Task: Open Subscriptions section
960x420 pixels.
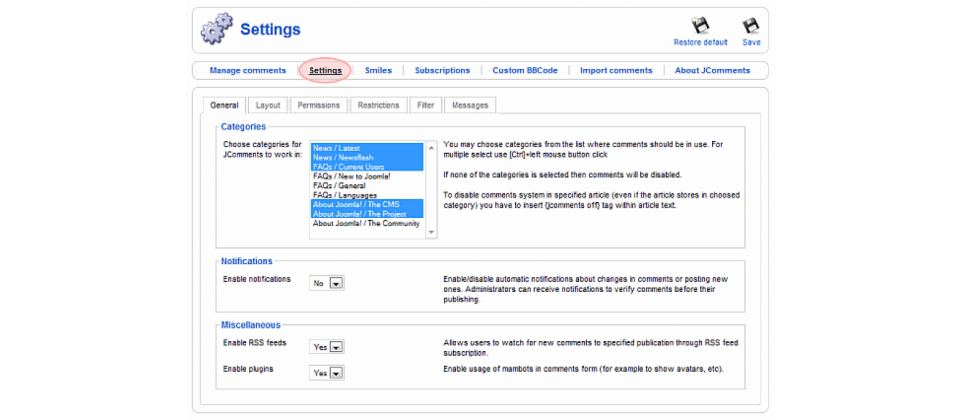Action: (442, 70)
